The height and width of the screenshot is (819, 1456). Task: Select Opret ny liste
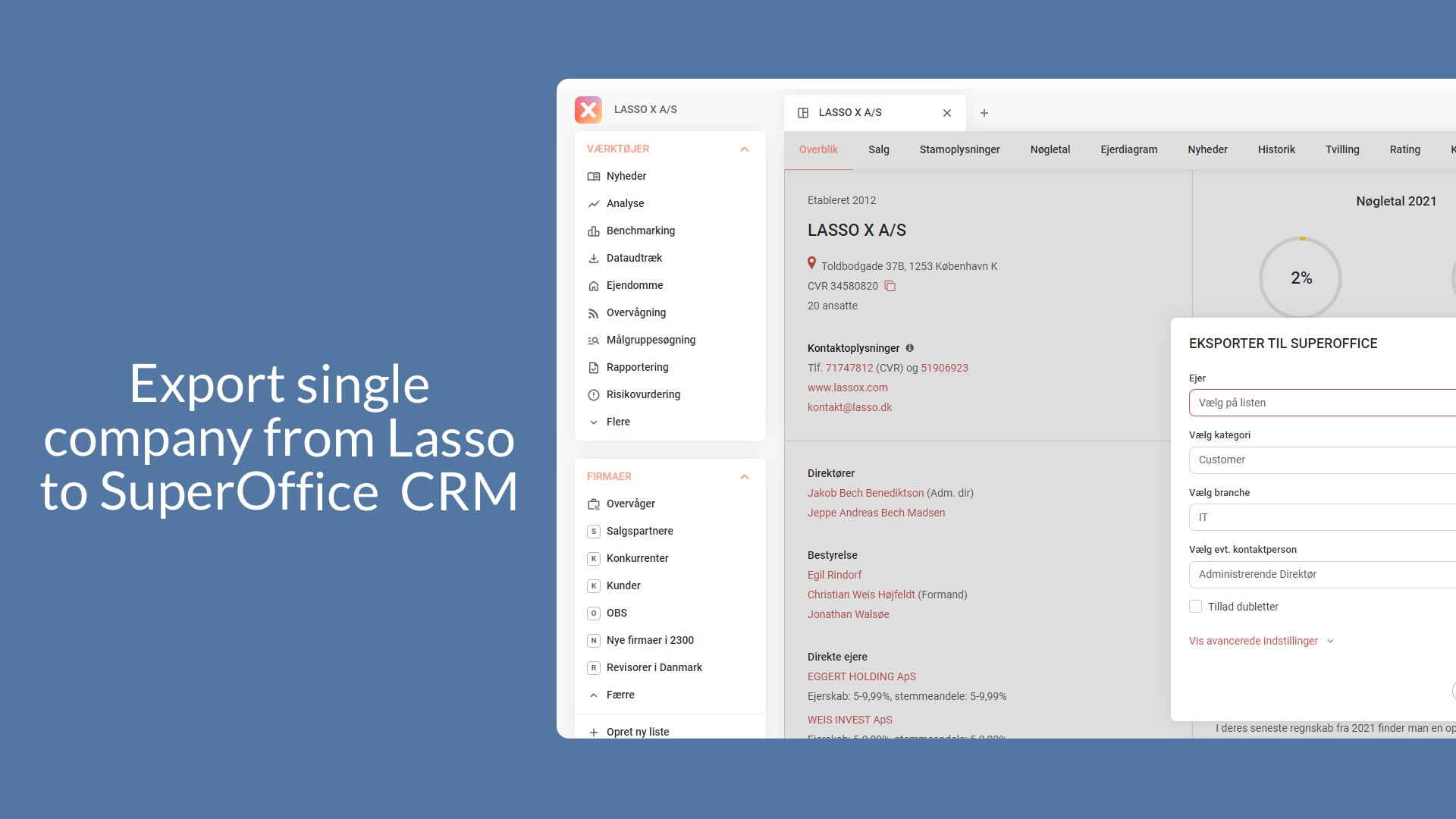638,733
